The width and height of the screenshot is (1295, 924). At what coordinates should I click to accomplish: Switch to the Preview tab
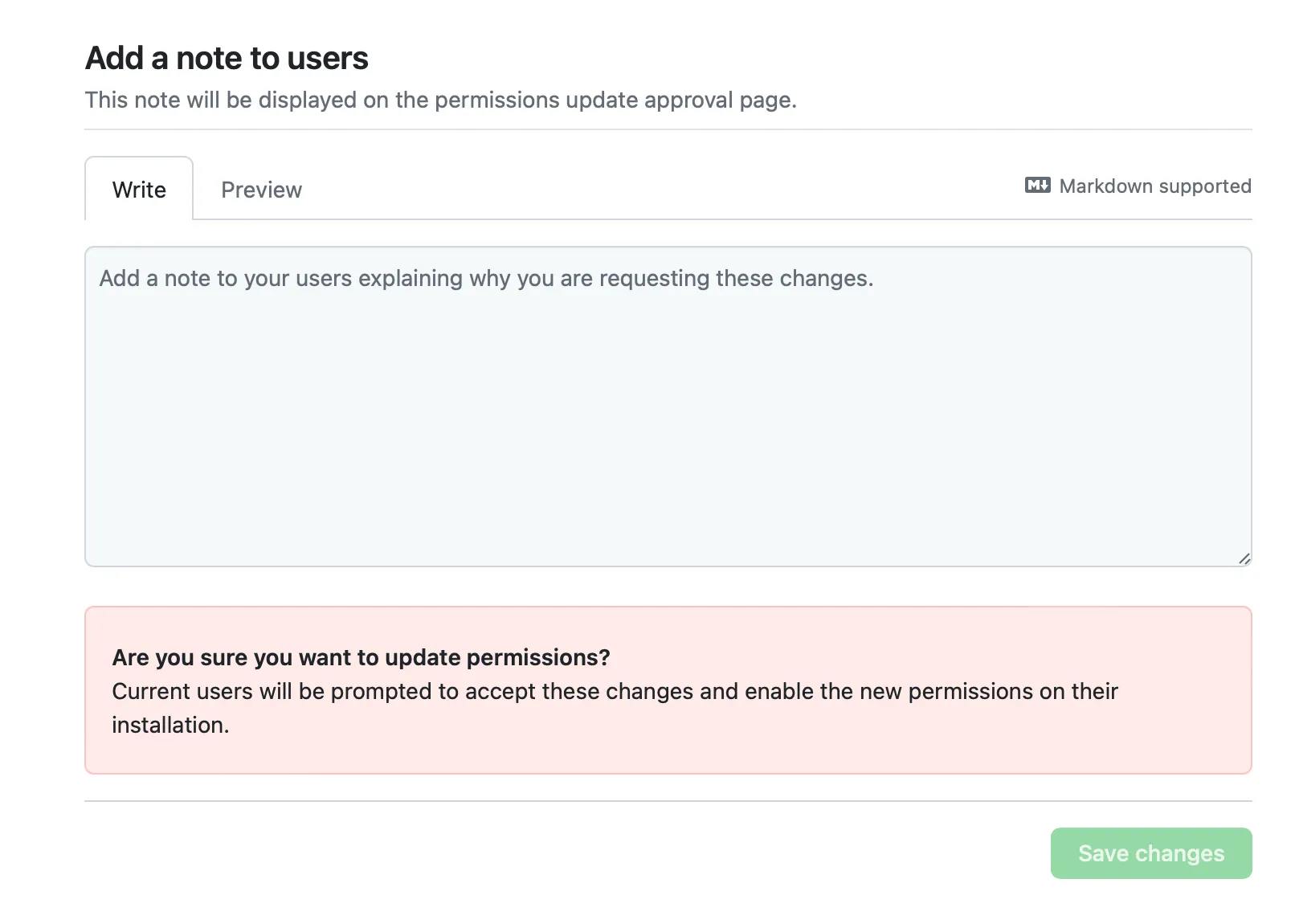coord(261,190)
